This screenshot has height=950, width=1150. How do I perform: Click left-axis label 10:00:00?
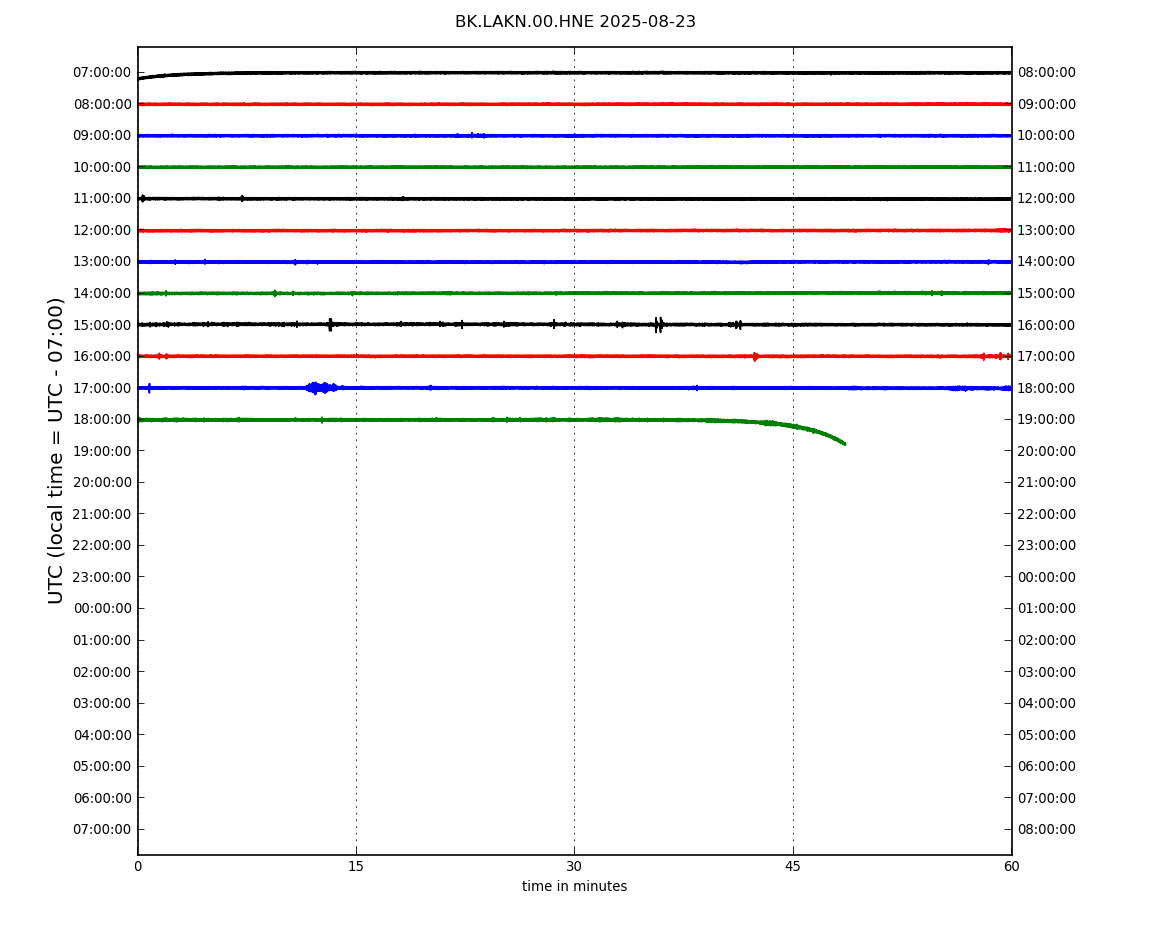[103, 167]
